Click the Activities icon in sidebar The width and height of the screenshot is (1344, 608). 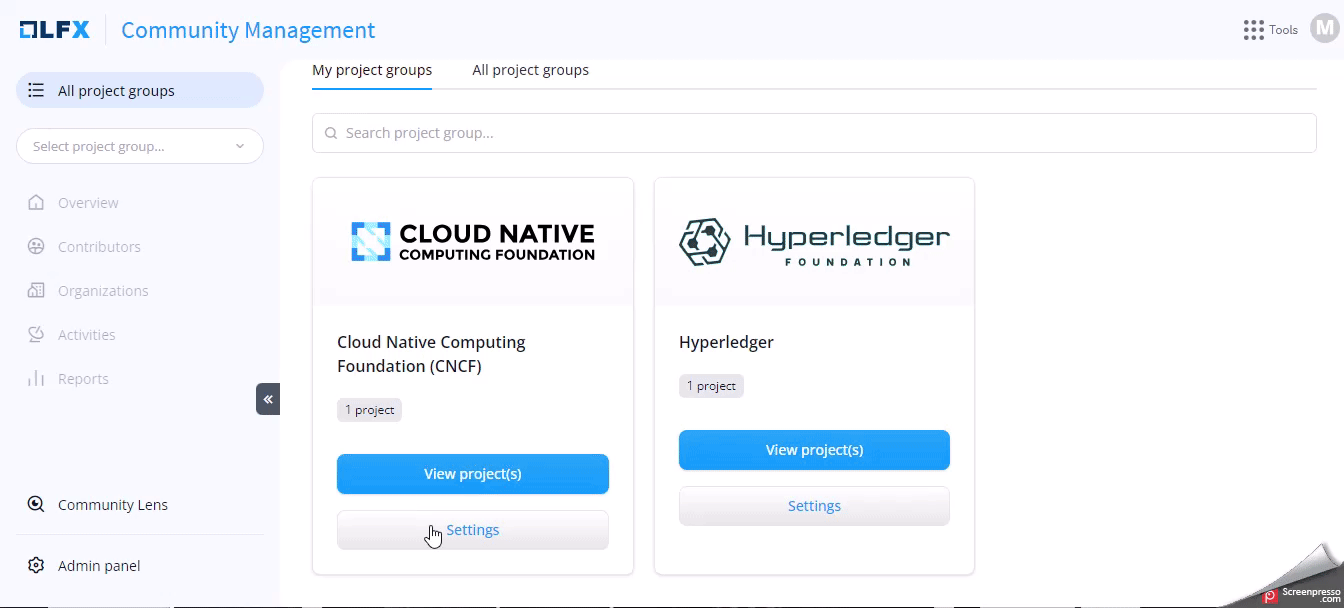(x=36, y=335)
